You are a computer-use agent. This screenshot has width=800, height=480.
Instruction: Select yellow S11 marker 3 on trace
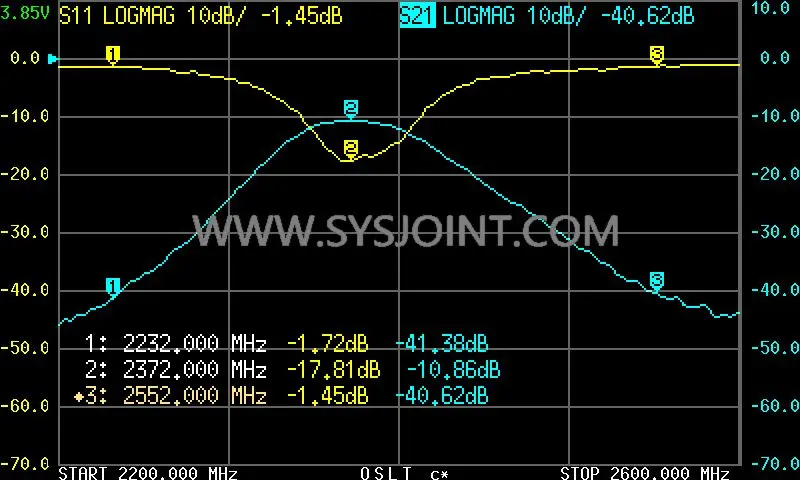[657, 55]
